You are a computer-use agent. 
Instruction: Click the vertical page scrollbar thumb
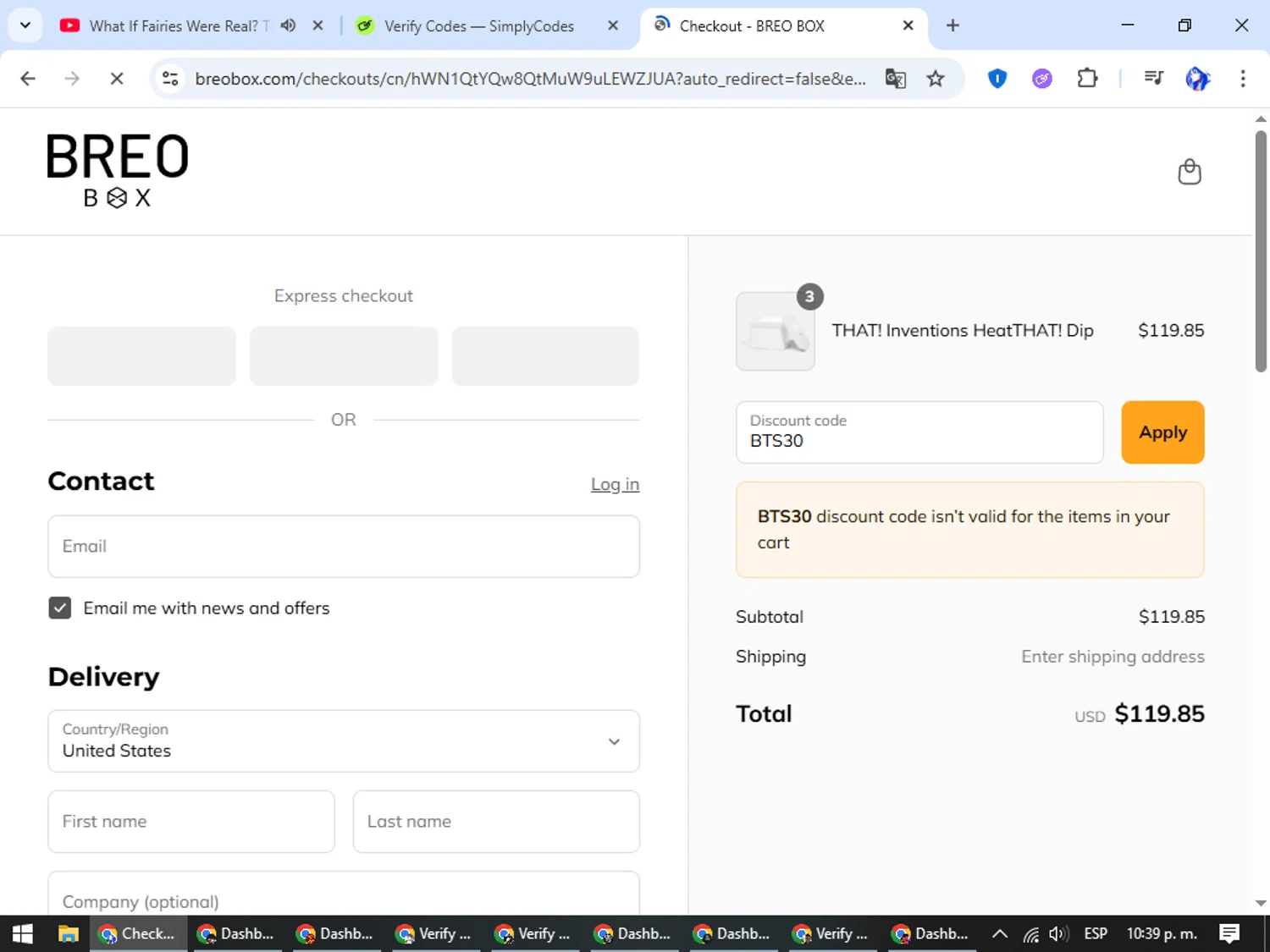(1261, 250)
